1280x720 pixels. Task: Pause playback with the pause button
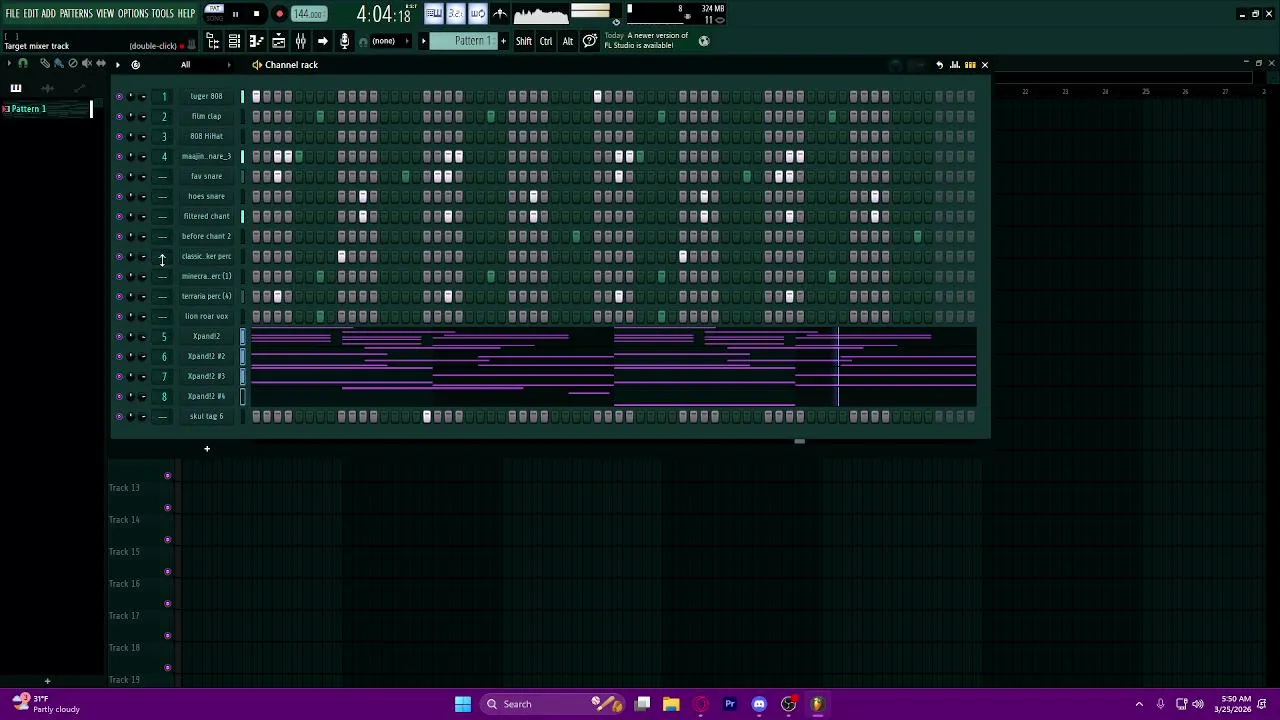[235, 14]
